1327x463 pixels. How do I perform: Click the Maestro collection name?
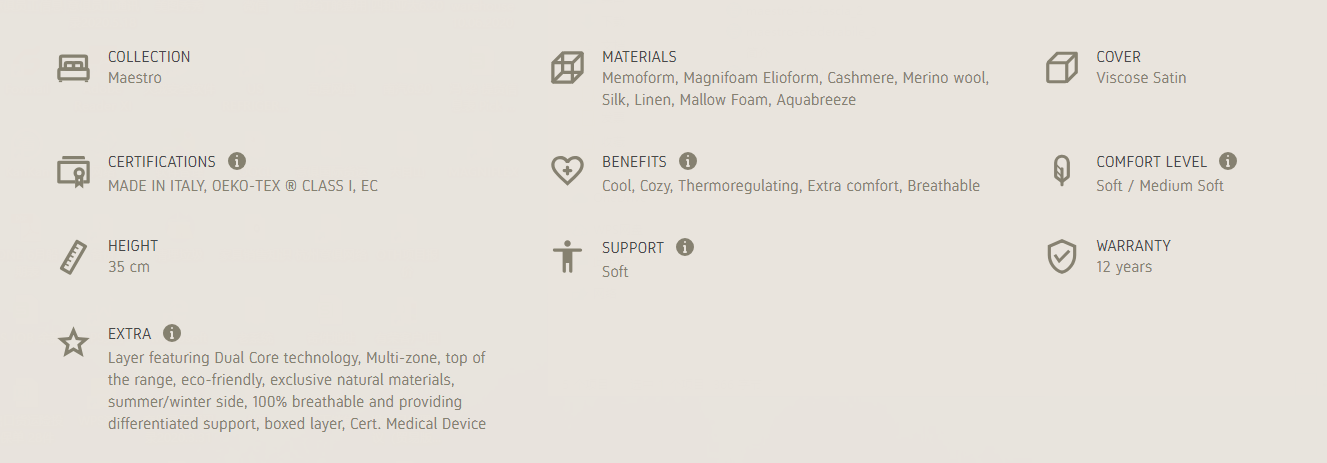tap(135, 78)
